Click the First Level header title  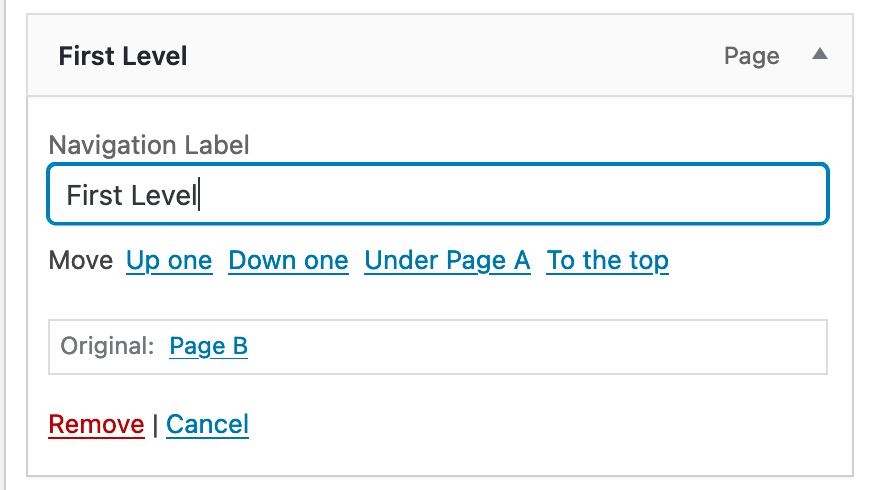[x=123, y=56]
